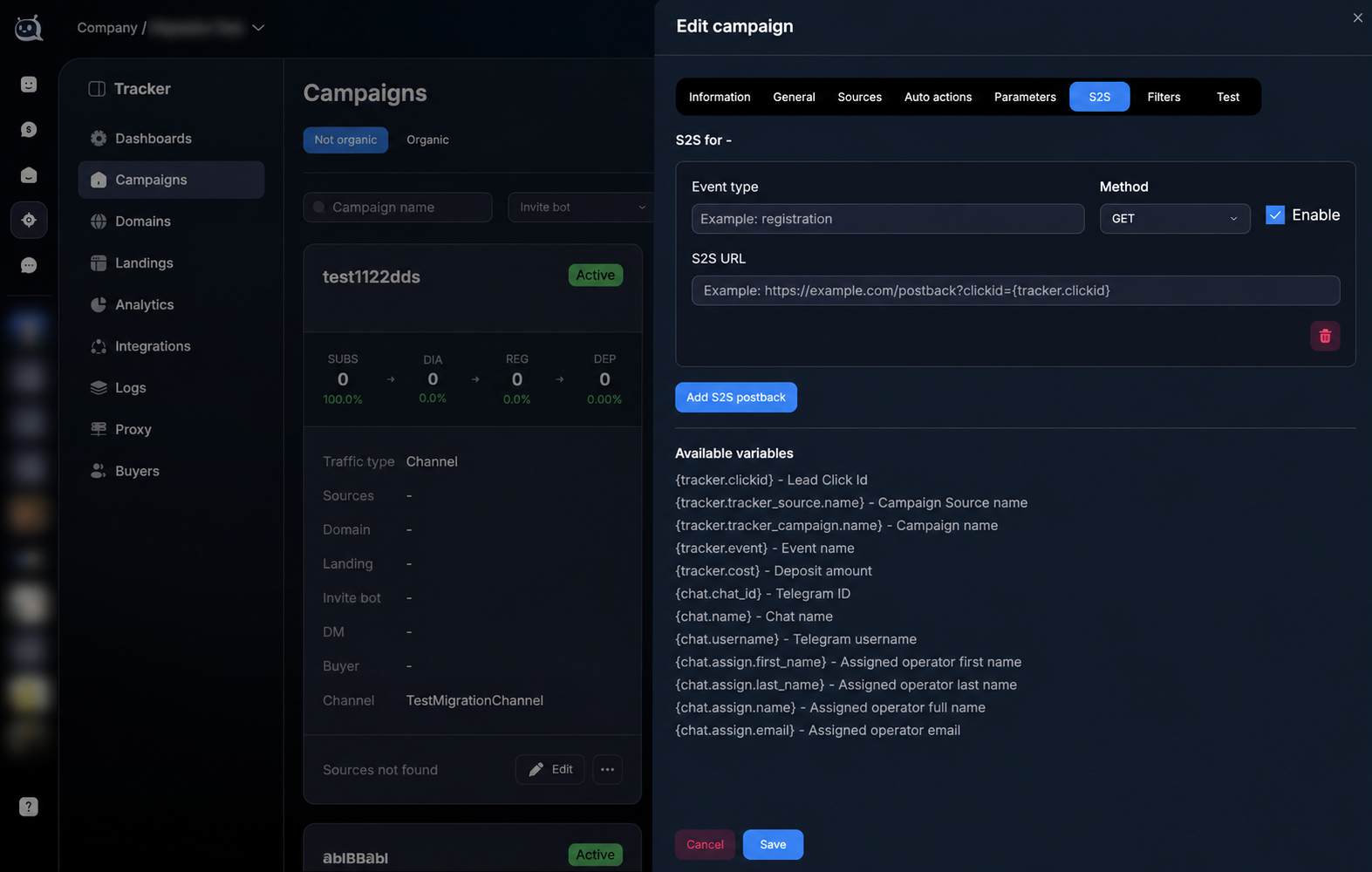
Task: Focus the Campaign name search field
Action: (x=398, y=208)
